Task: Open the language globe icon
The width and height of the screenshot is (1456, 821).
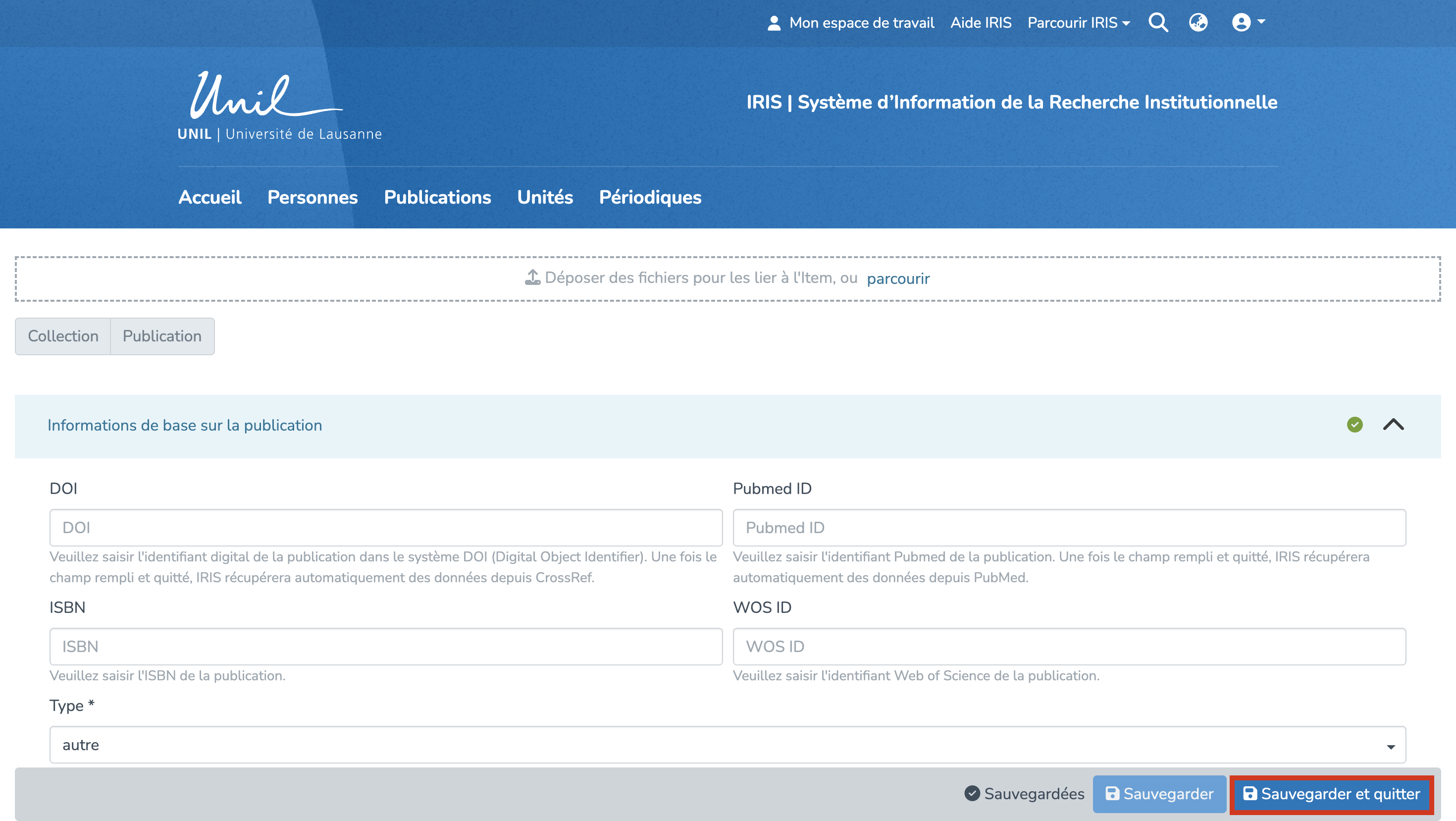Action: tap(1197, 23)
